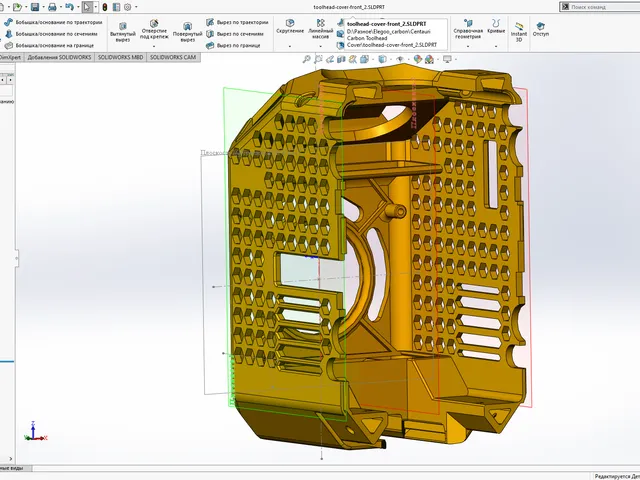Expand the Options gear dropdown arrow
This screenshot has width=640, height=480.
pyautogui.click(x=136, y=7)
